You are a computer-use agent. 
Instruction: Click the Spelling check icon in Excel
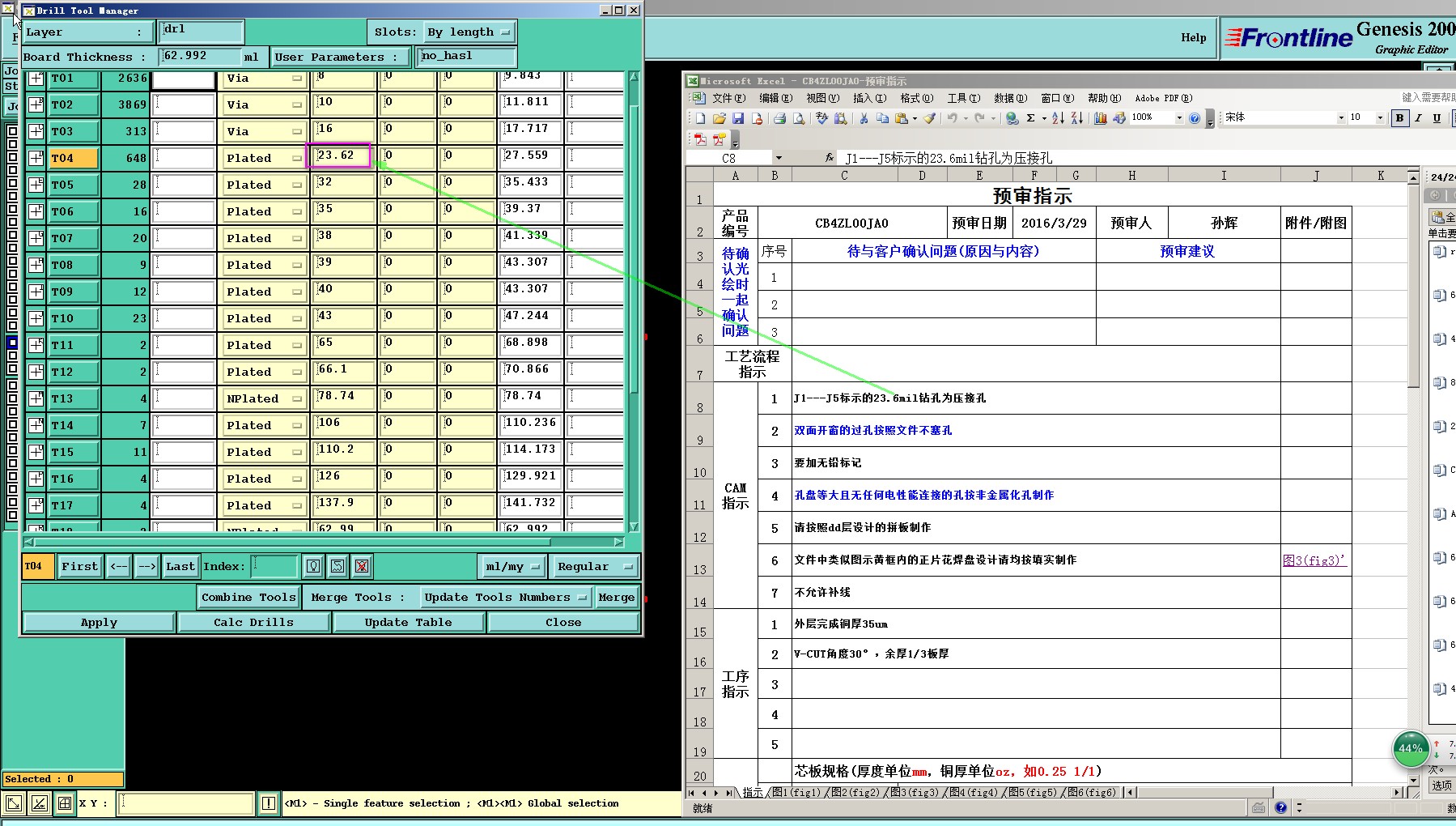pos(821,118)
